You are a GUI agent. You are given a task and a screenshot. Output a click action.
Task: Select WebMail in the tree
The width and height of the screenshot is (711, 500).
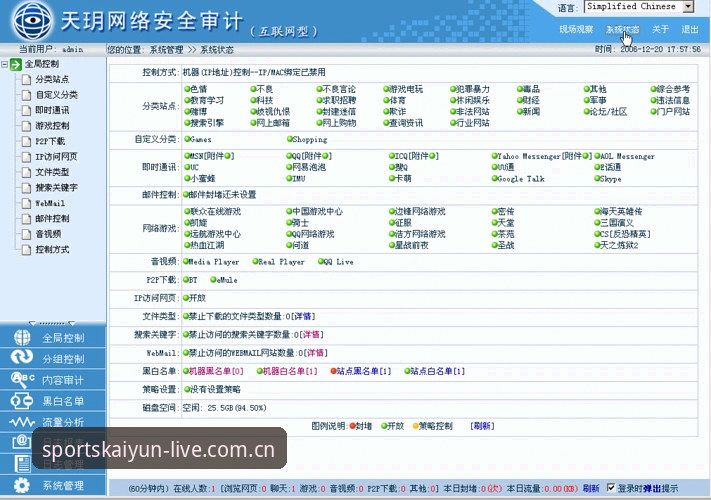50,204
